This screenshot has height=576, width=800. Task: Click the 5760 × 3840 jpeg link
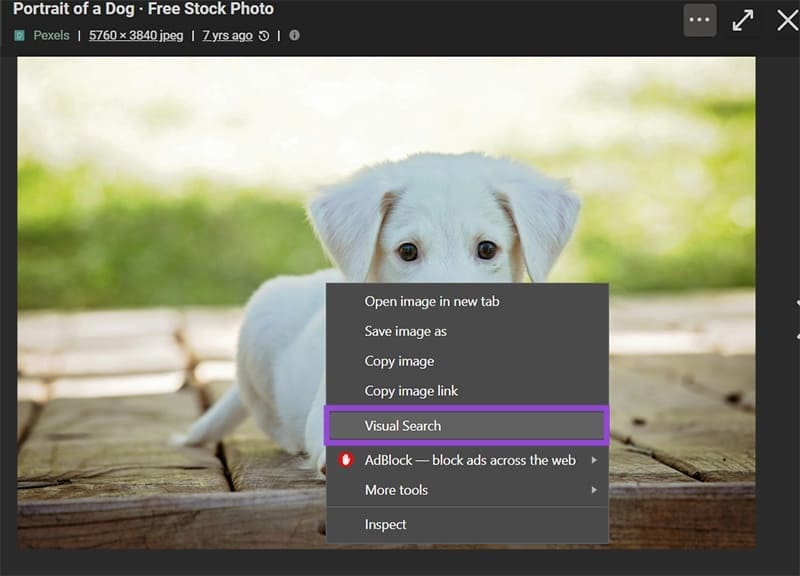135,35
